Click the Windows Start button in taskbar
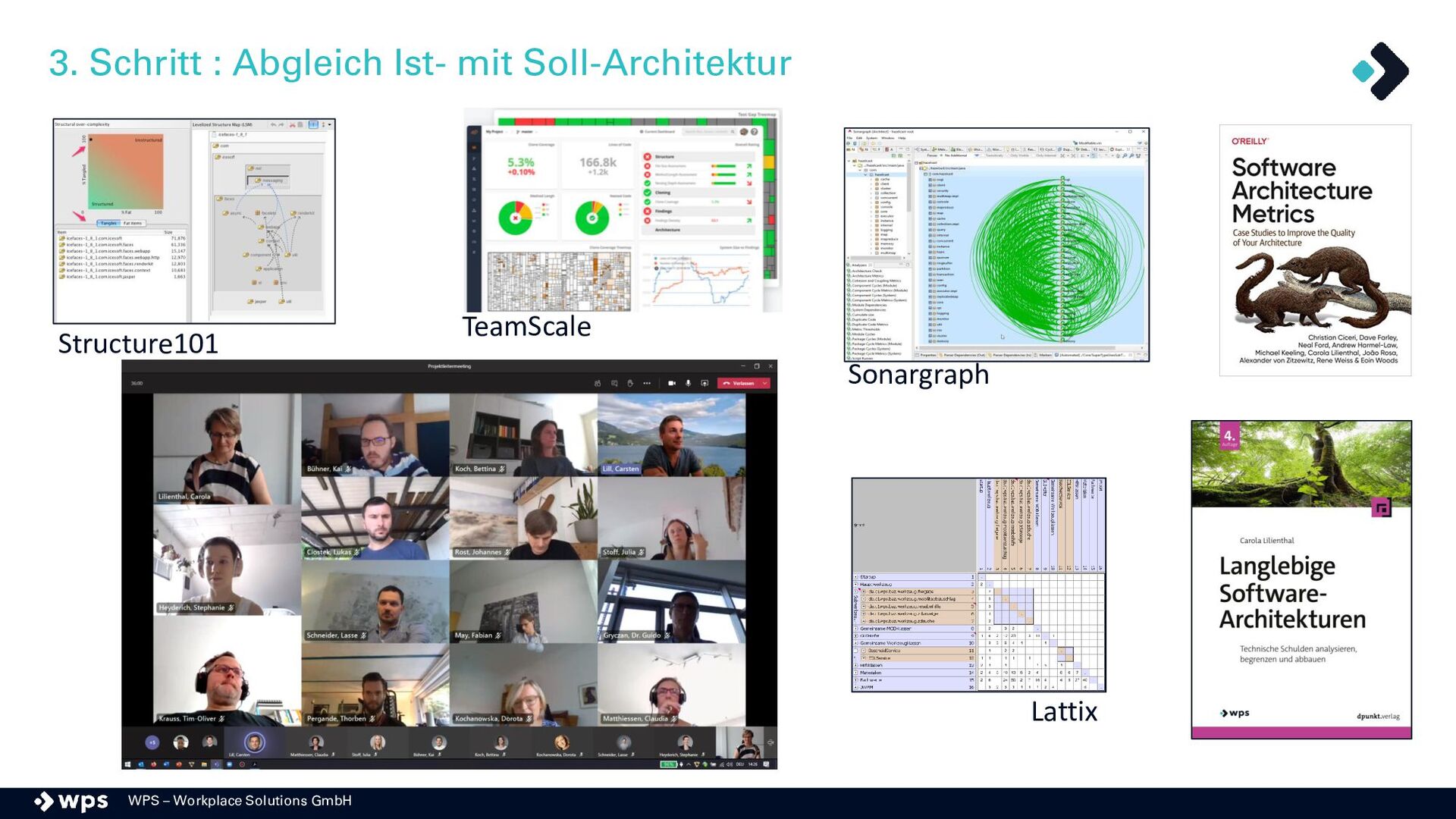Screen dimensions: 1456x819 coord(127,764)
